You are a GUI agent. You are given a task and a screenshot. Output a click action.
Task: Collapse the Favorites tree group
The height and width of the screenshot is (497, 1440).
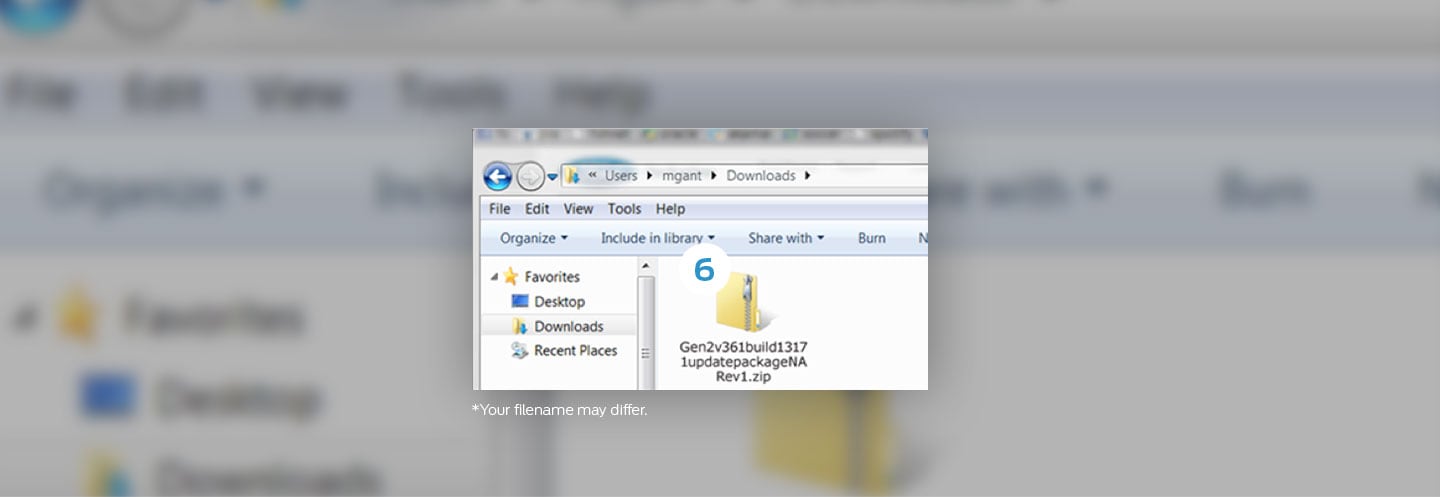494,277
